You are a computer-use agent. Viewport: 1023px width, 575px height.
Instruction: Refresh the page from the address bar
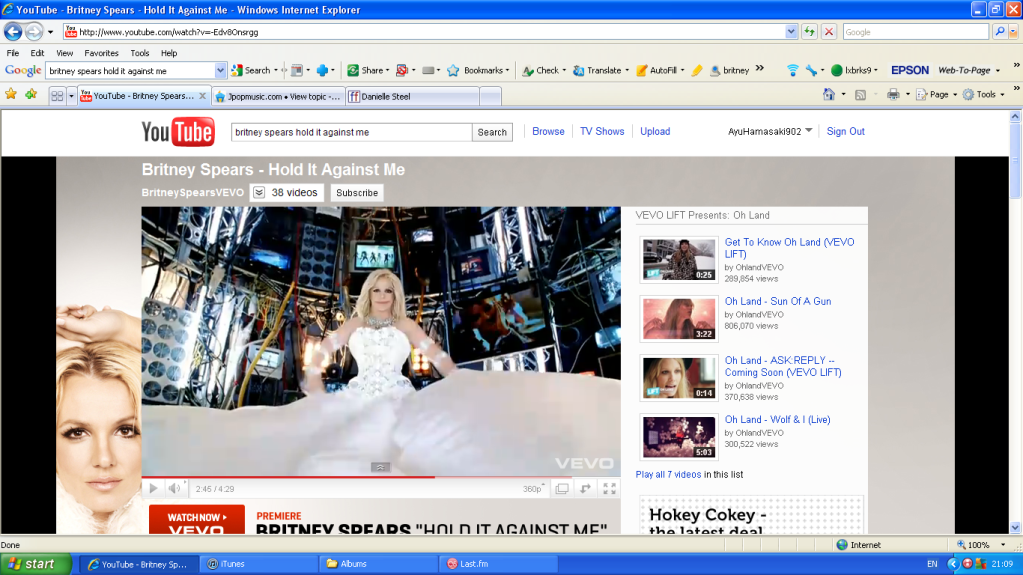click(x=809, y=31)
